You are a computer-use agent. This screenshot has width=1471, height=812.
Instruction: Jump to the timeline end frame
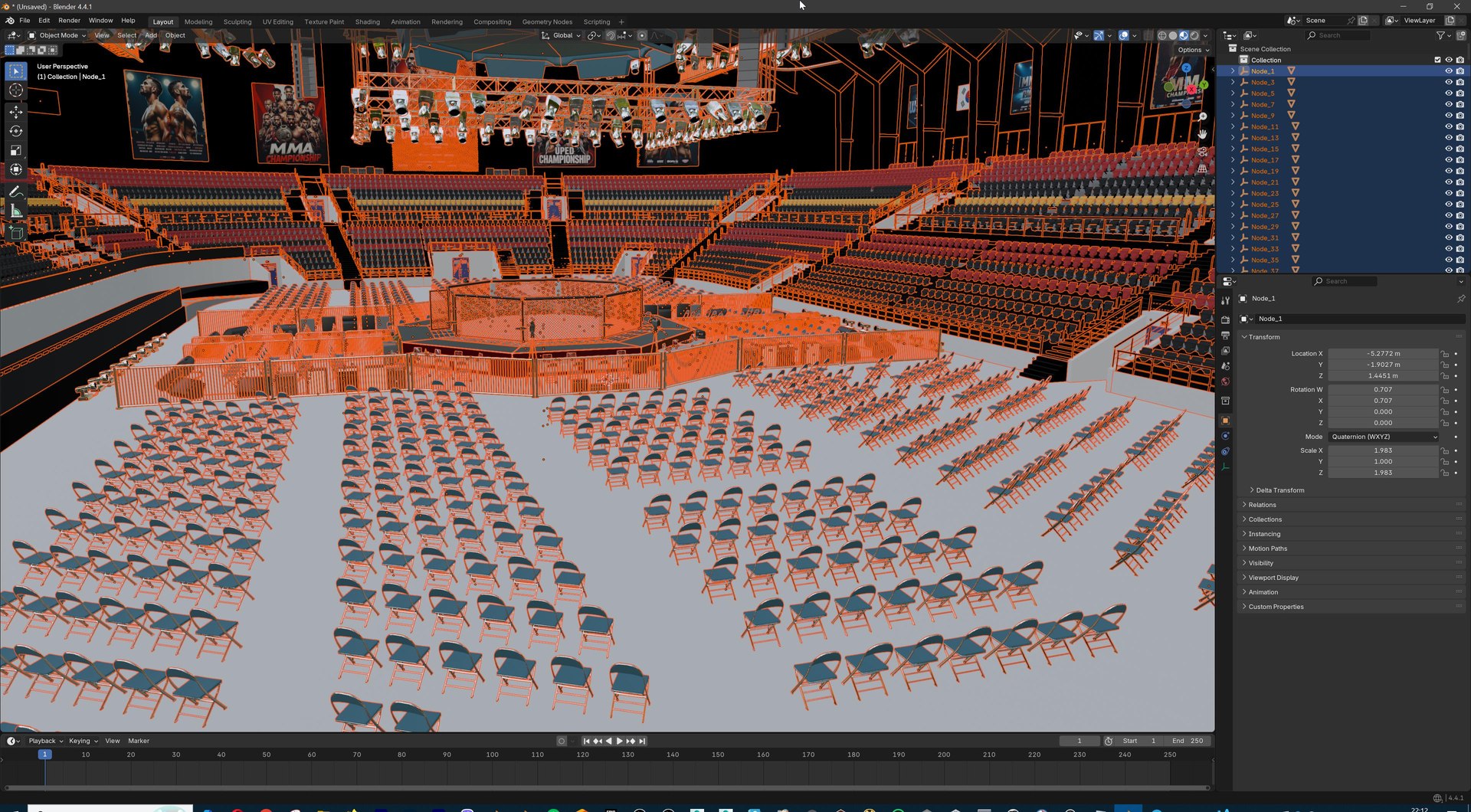coord(643,741)
